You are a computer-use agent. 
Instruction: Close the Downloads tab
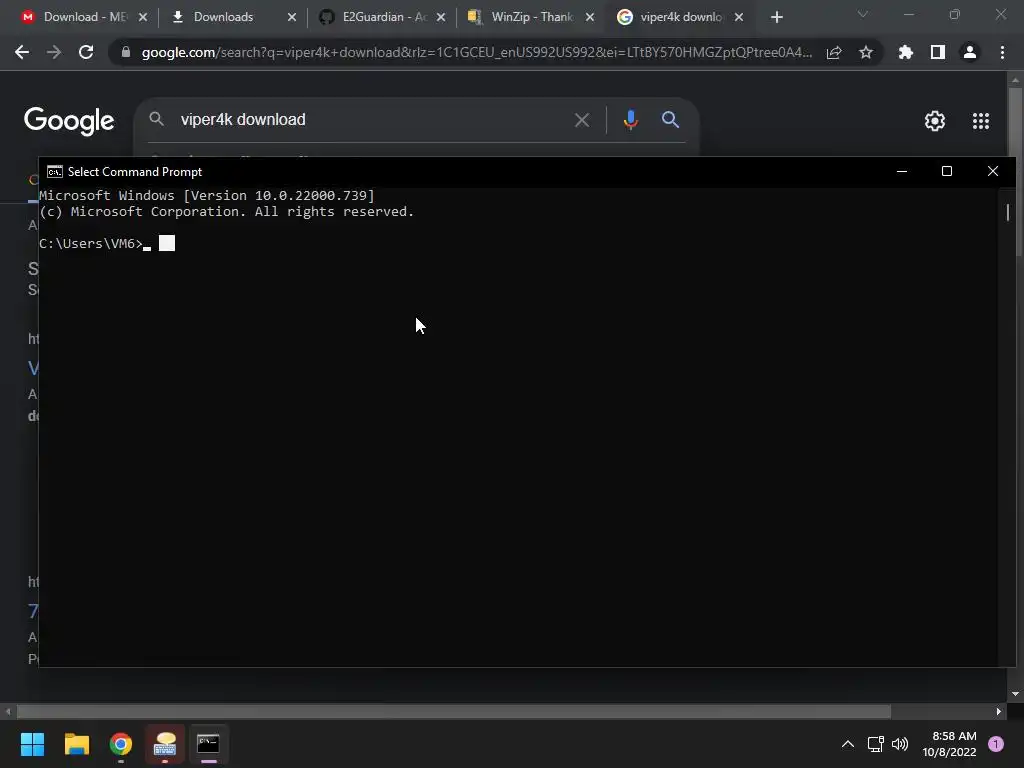click(292, 17)
